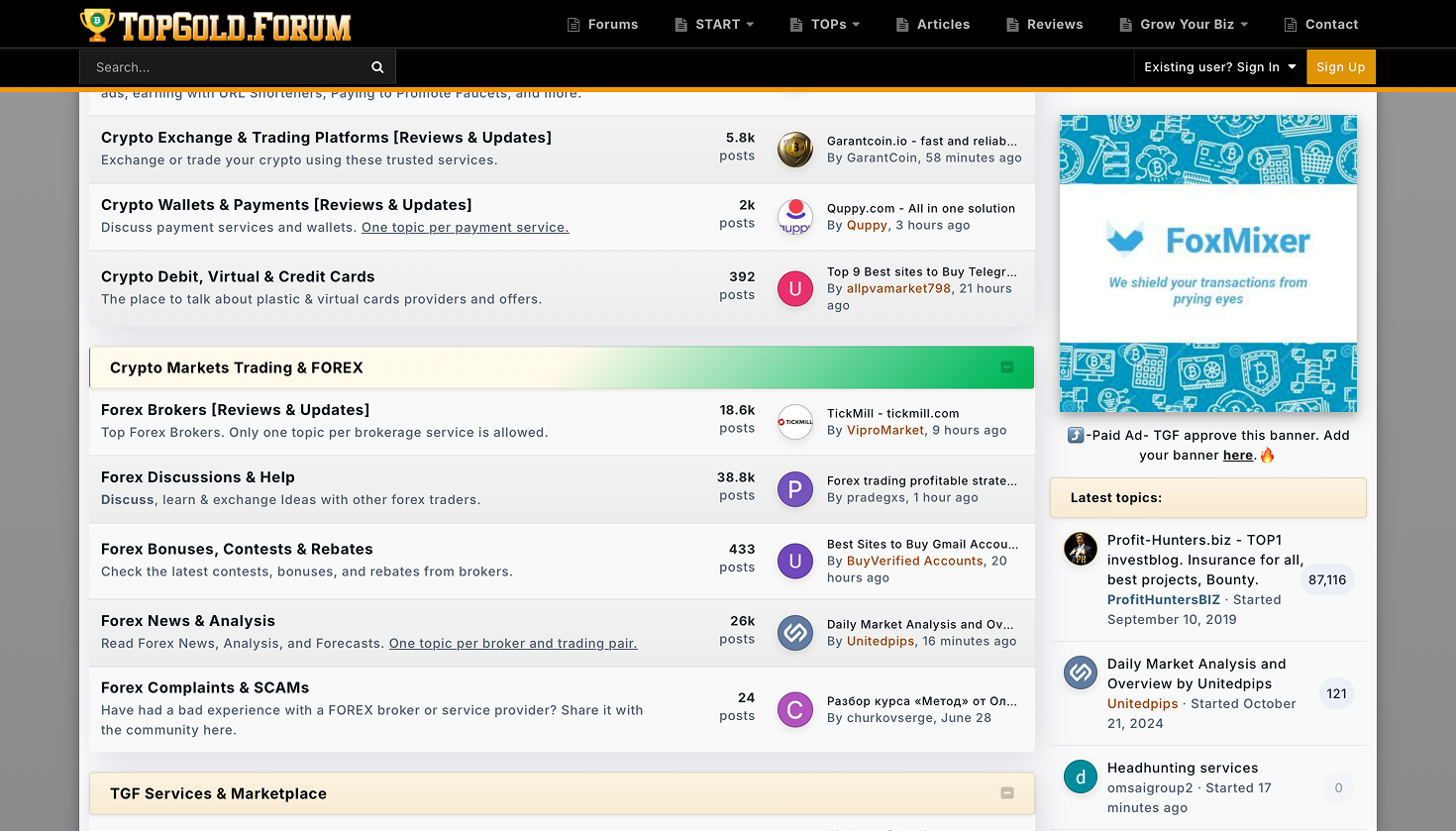Go to Forums menu item

(602, 25)
